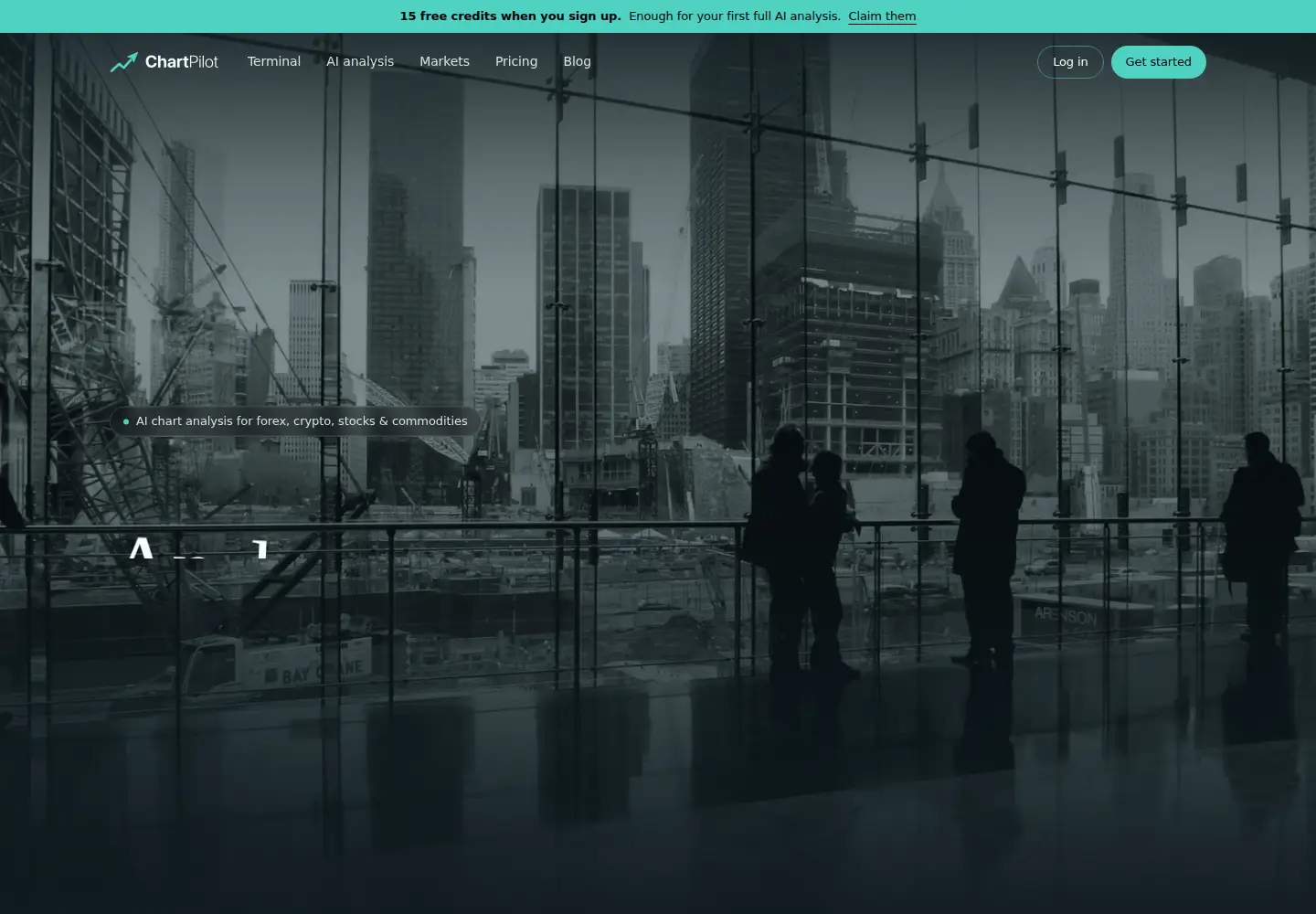1316x914 pixels.
Task: Click the ChartPilot logo icon
Action: click(x=123, y=62)
